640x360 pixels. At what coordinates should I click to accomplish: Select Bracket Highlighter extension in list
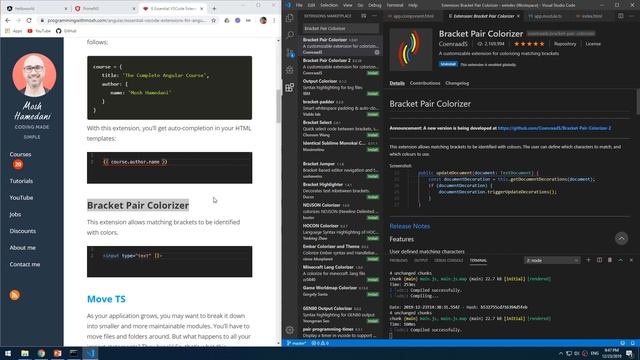click(x=341, y=190)
